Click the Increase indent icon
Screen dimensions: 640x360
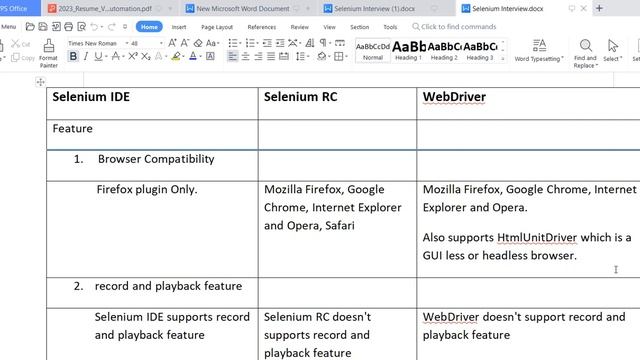point(280,43)
